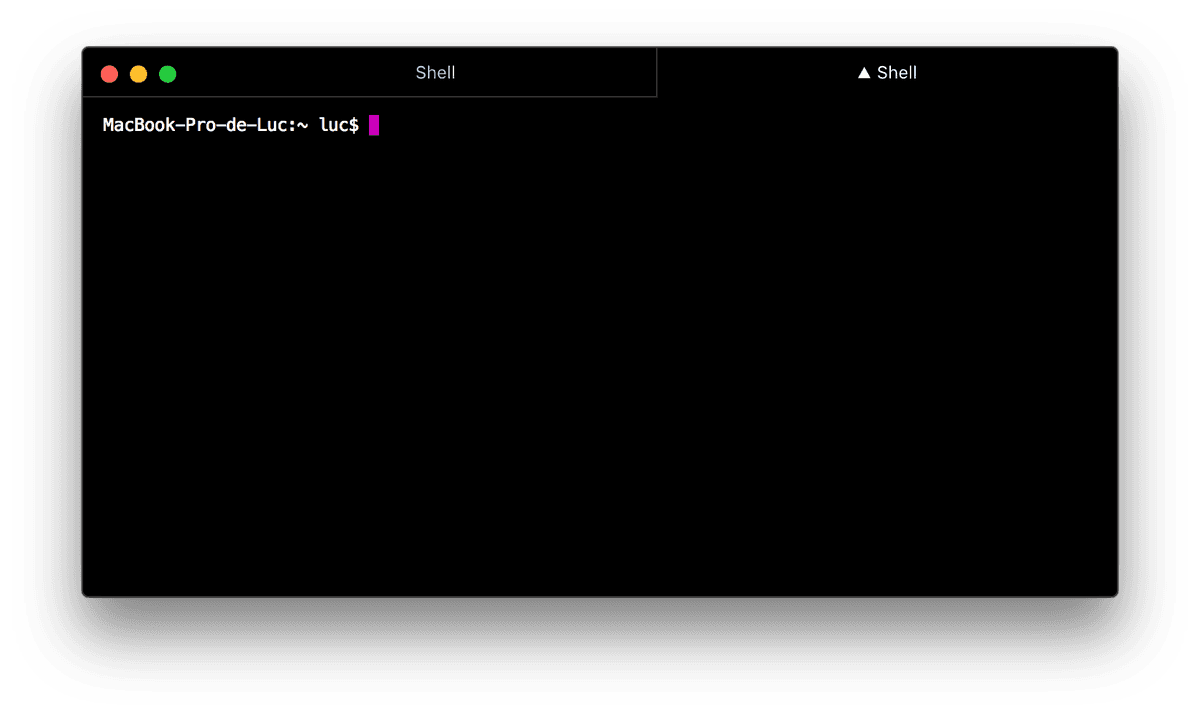1200x714 pixels.
Task: Click the yellow minimize button
Action: tap(138, 73)
